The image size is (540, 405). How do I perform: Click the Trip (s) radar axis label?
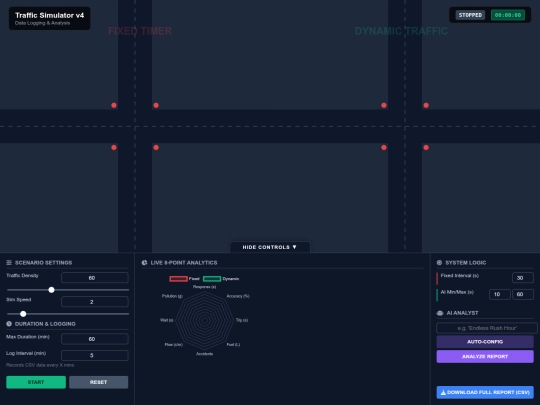(242, 320)
